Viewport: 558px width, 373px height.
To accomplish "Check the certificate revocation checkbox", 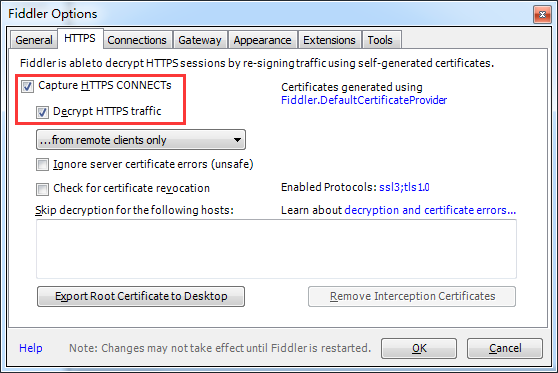I will [x=42, y=189].
